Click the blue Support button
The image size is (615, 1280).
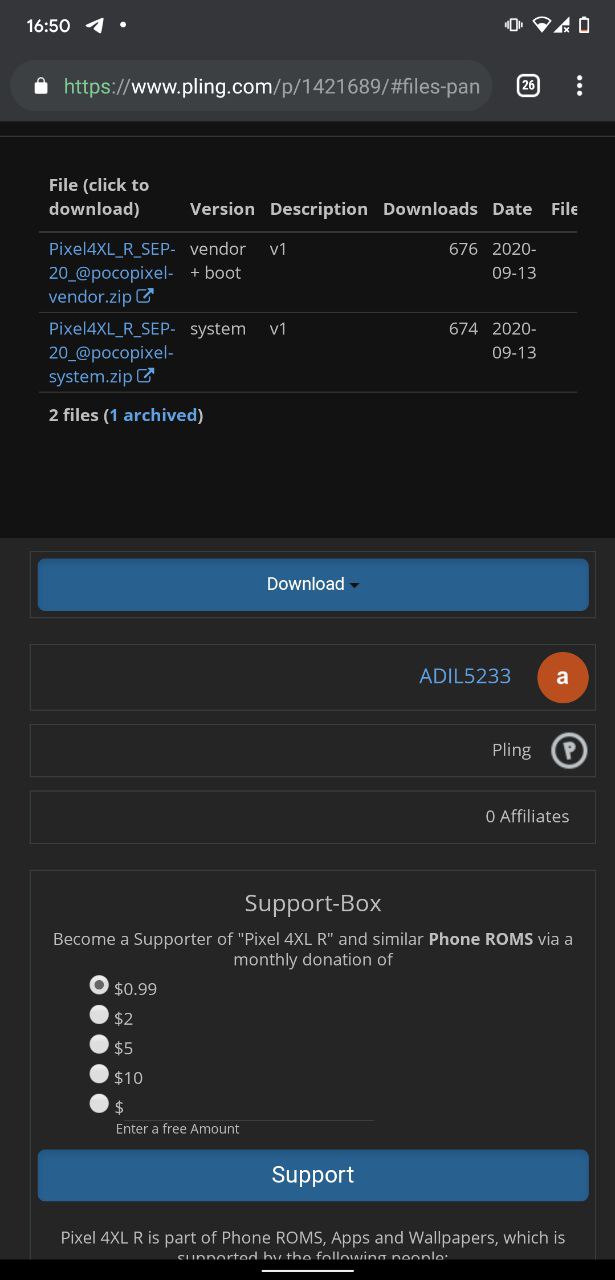click(x=313, y=1175)
